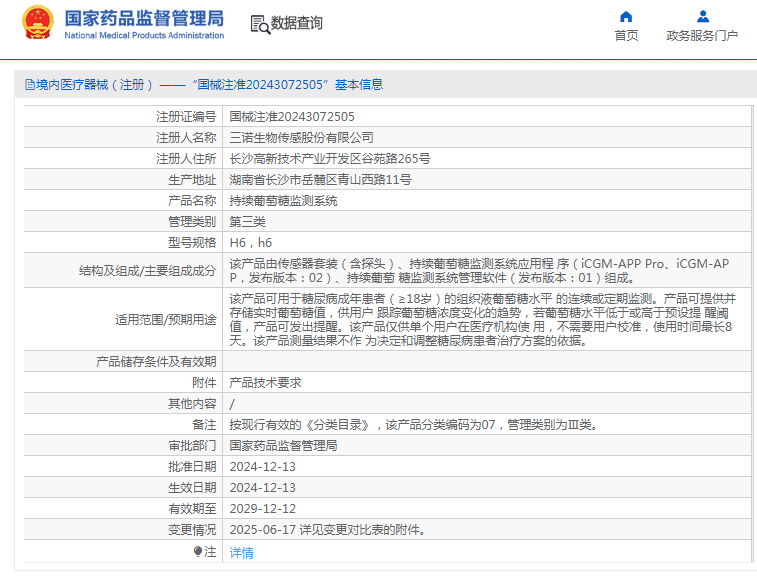This screenshot has width=757, height=576.
Task: Click the 政务服务门户 user icon
Action: pyautogui.click(x=702, y=17)
